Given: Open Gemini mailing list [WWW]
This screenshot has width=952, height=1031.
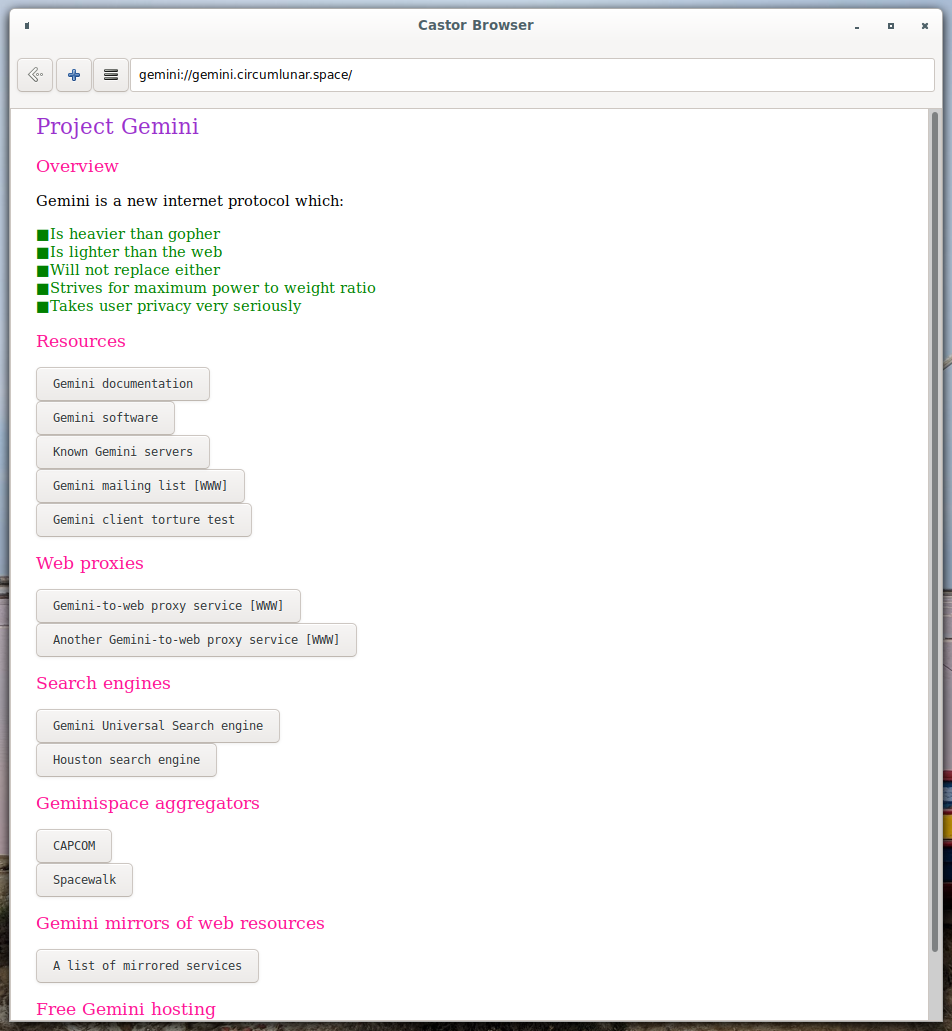Looking at the screenshot, I should point(140,486).
